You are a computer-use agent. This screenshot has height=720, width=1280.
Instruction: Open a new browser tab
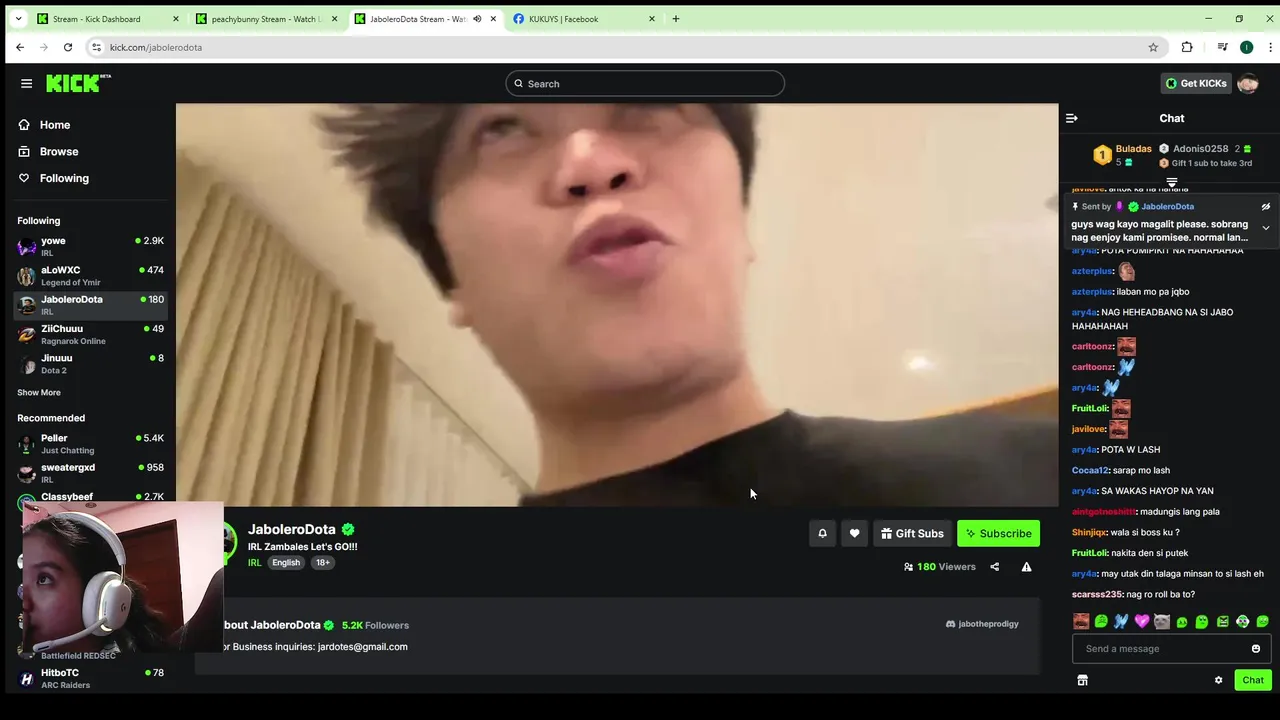pyautogui.click(x=676, y=19)
